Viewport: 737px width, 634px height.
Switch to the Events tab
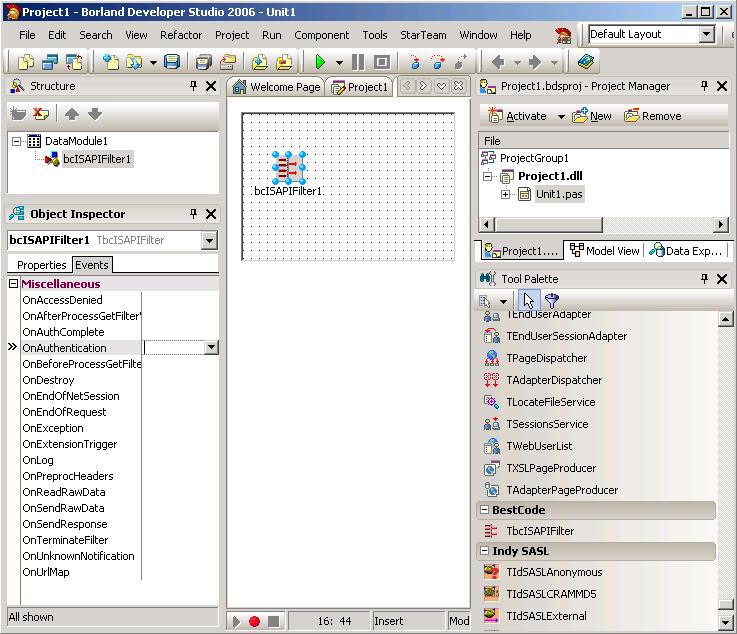[92, 265]
